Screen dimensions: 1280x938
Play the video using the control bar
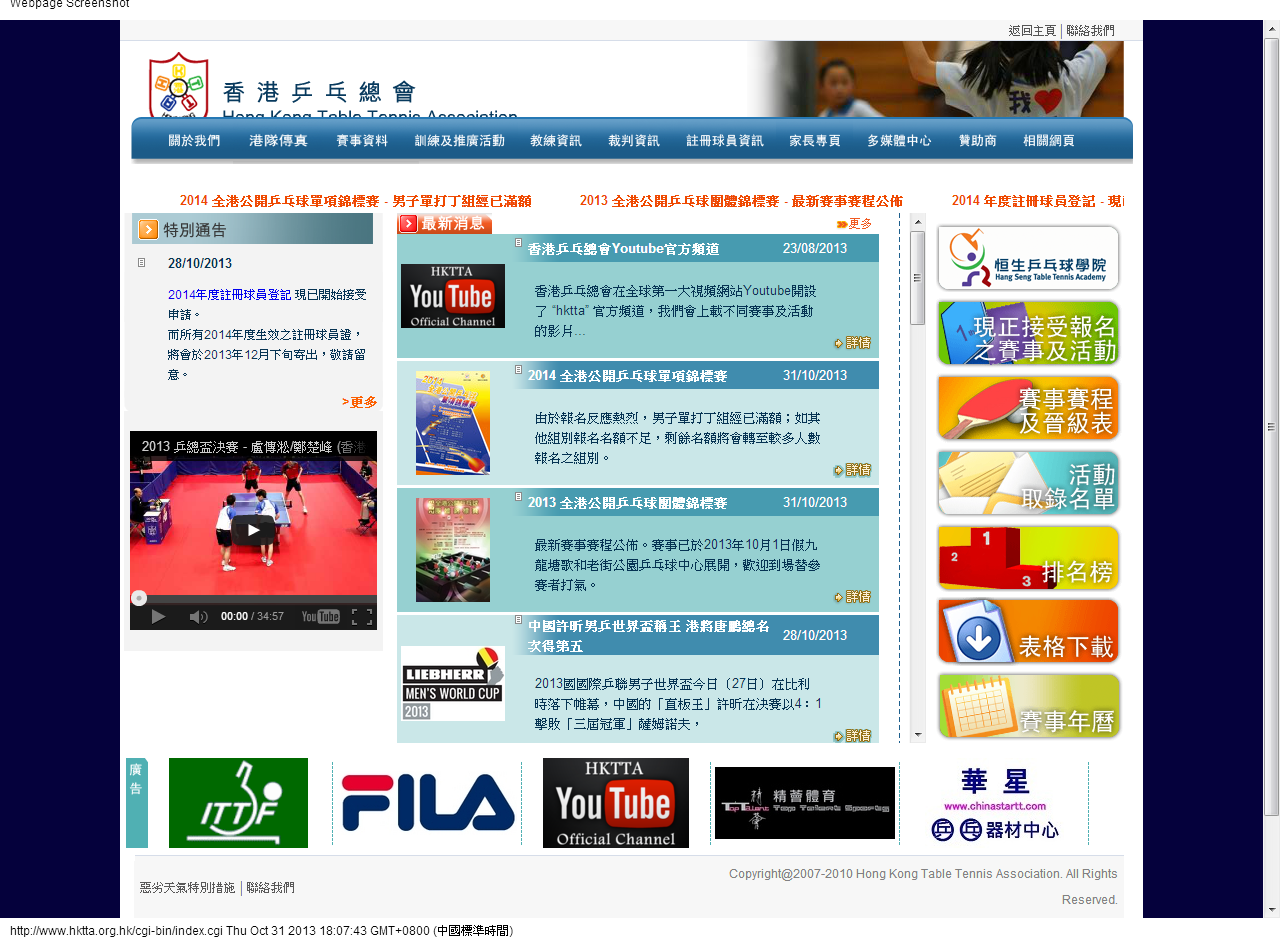click(x=158, y=617)
